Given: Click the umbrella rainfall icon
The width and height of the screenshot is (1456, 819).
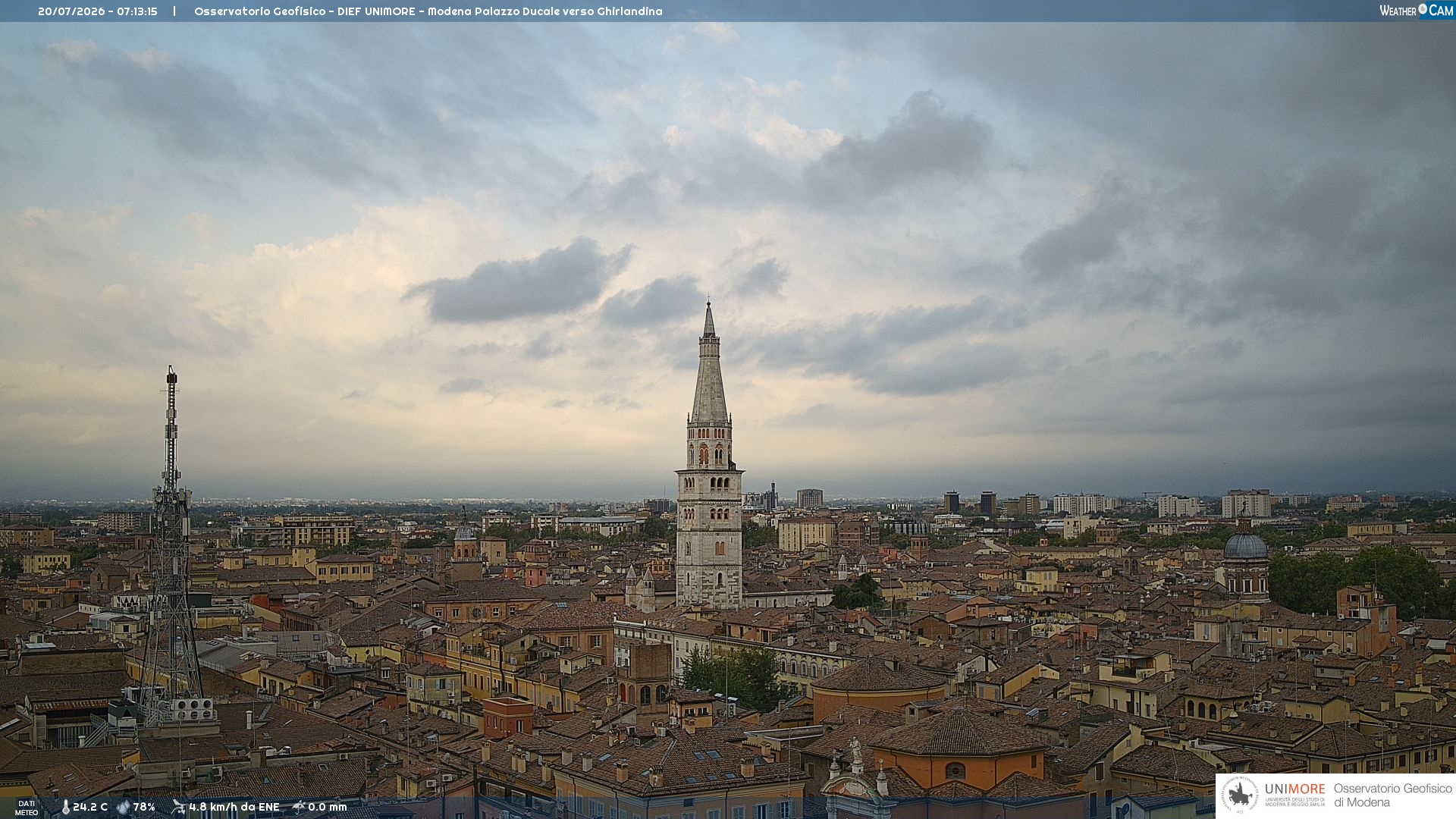Looking at the screenshot, I should click(x=299, y=807).
